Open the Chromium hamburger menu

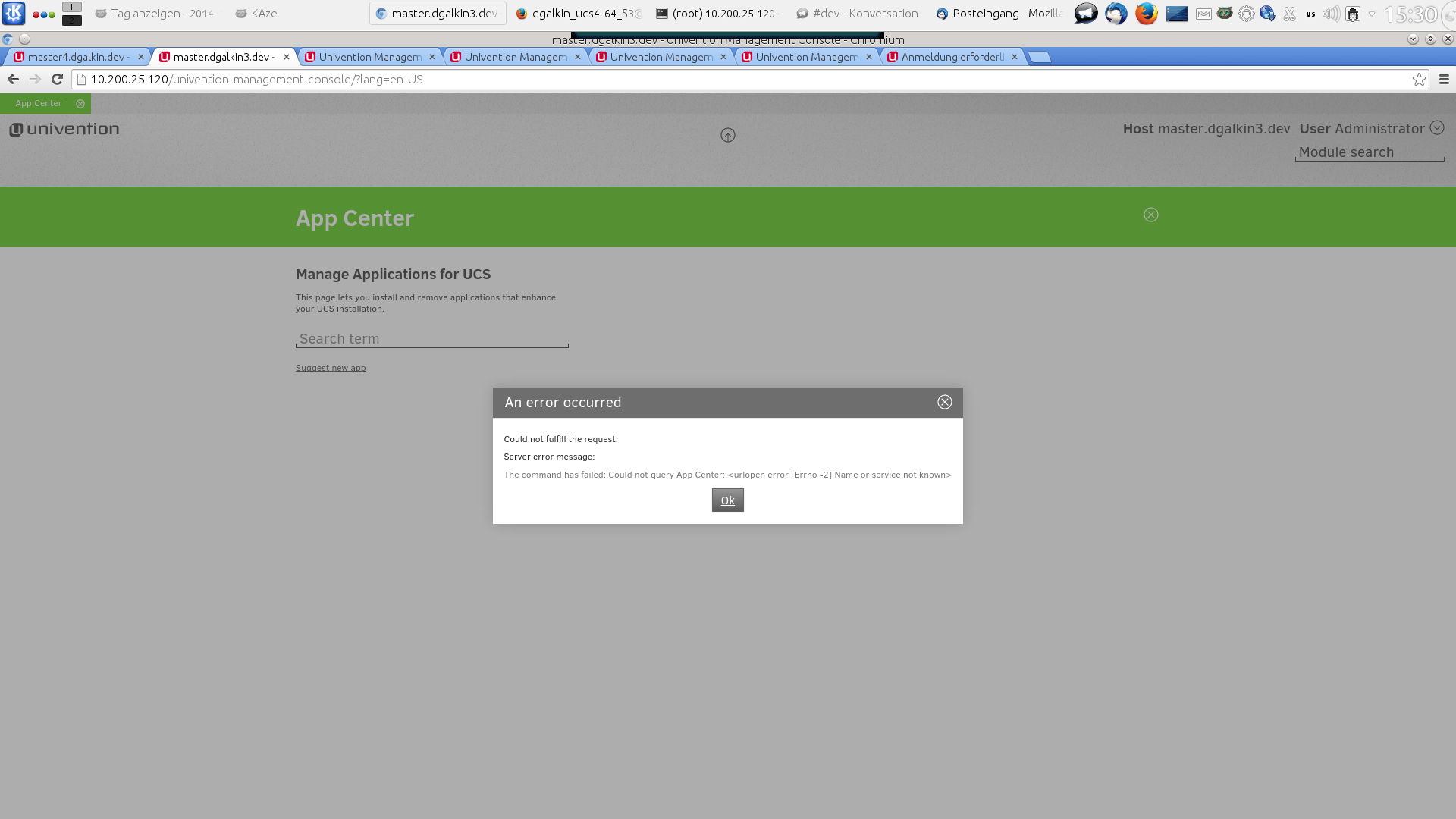1444,80
